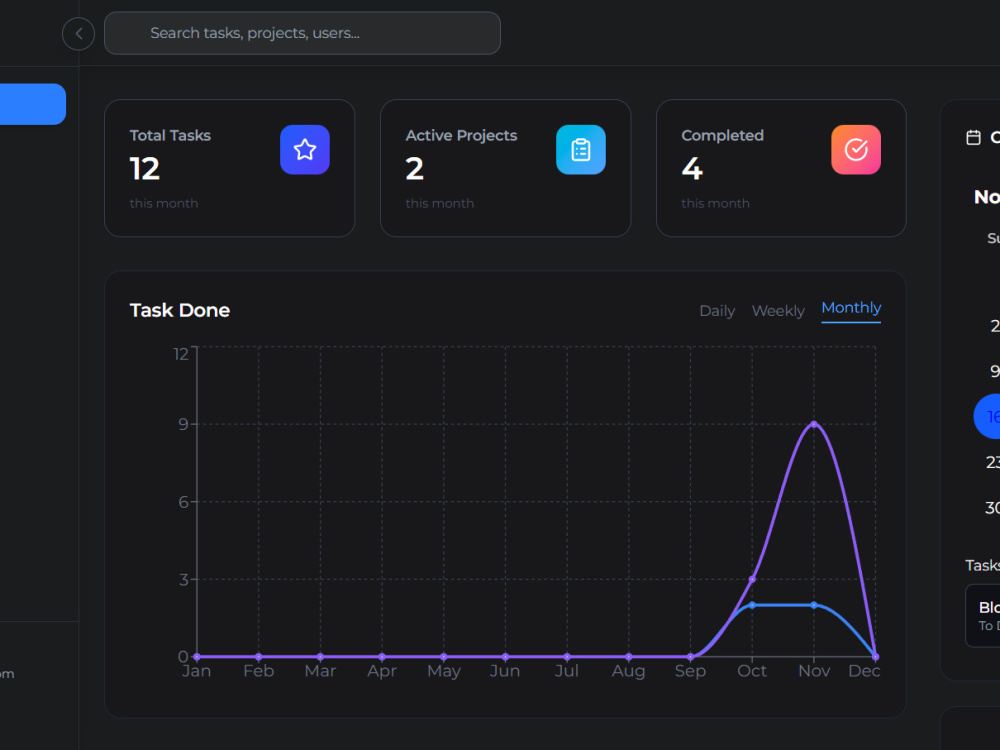The height and width of the screenshot is (750, 1000).
Task: Click the checkmark icon on Completed card
Action: click(856, 150)
